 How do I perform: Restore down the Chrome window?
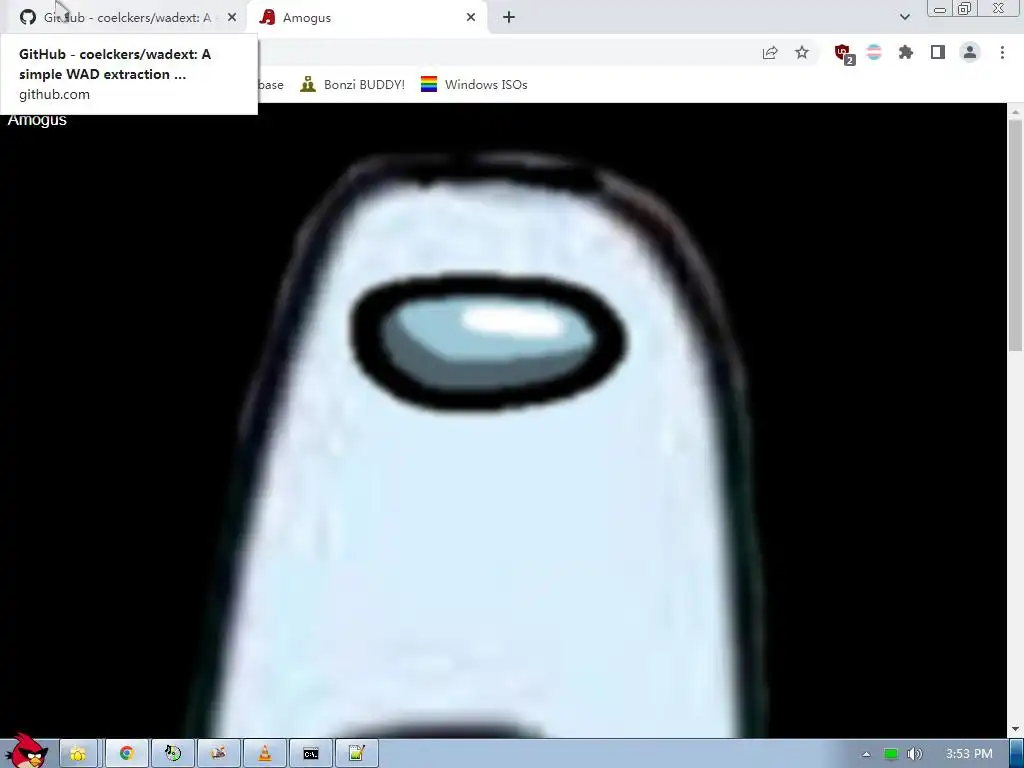tap(965, 8)
